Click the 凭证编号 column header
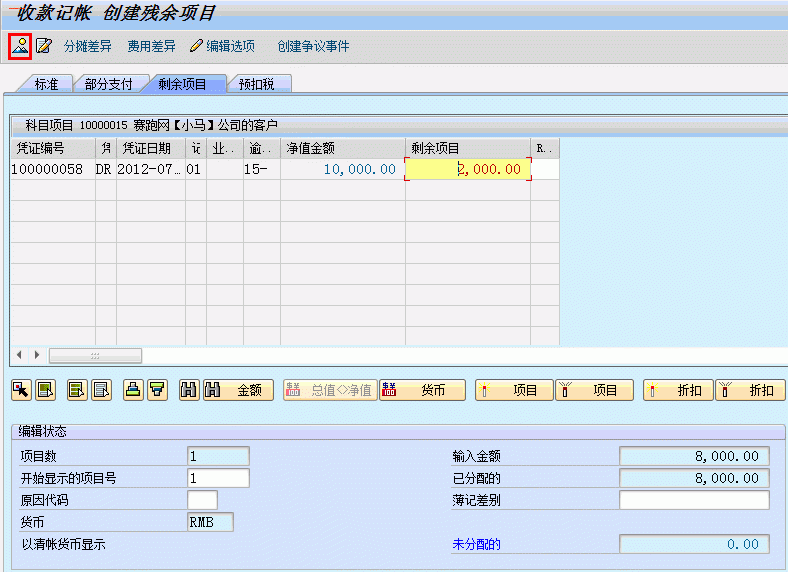Image resolution: width=788 pixels, height=572 pixels. point(53,148)
